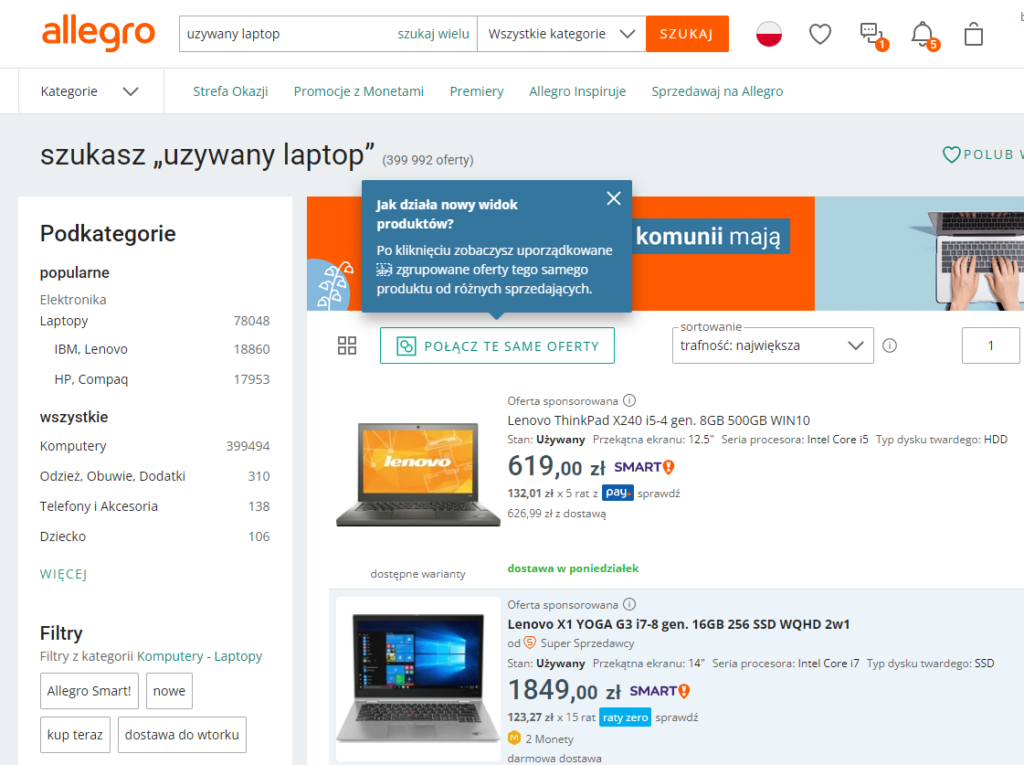The height and width of the screenshot is (765, 1024).
Task: Click sprawdź next to pay badge
Action: coord(658,493)
